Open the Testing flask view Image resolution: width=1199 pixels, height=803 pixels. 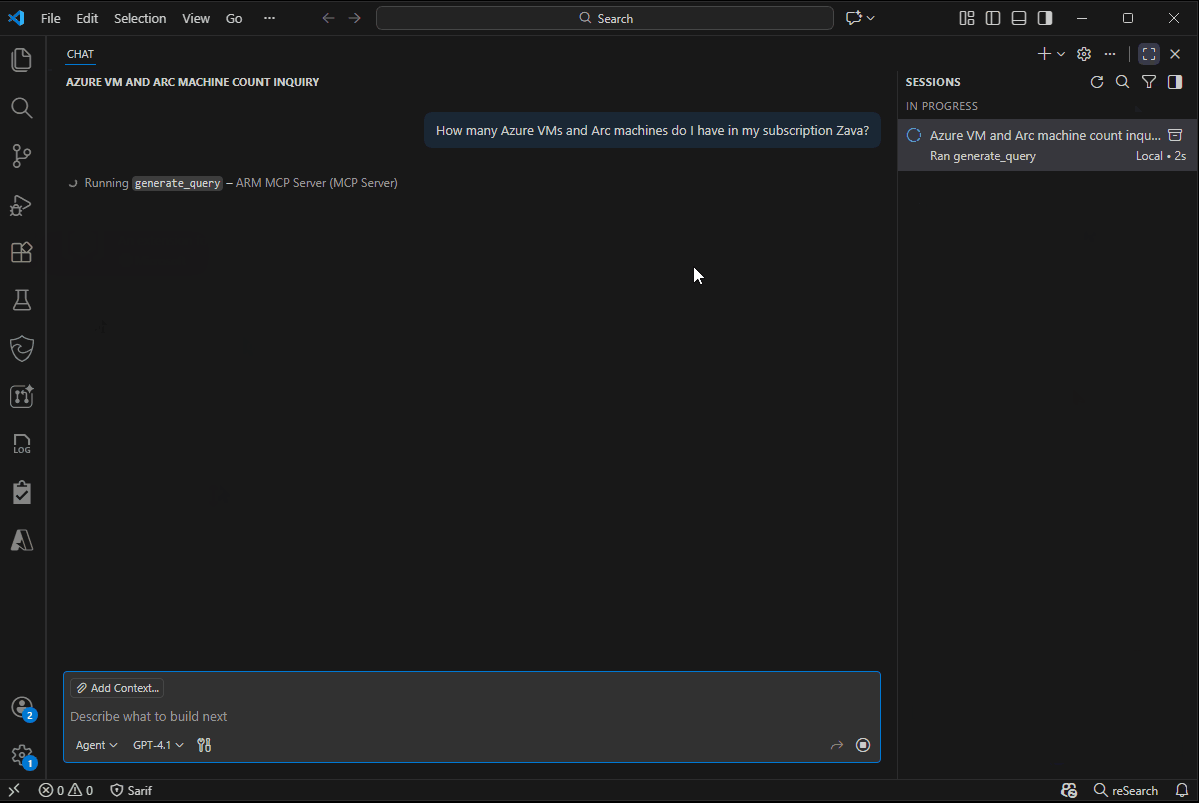21,301
